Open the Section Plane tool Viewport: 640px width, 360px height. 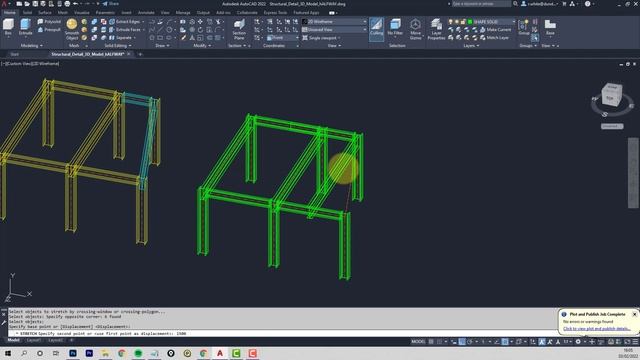[239, 29]
